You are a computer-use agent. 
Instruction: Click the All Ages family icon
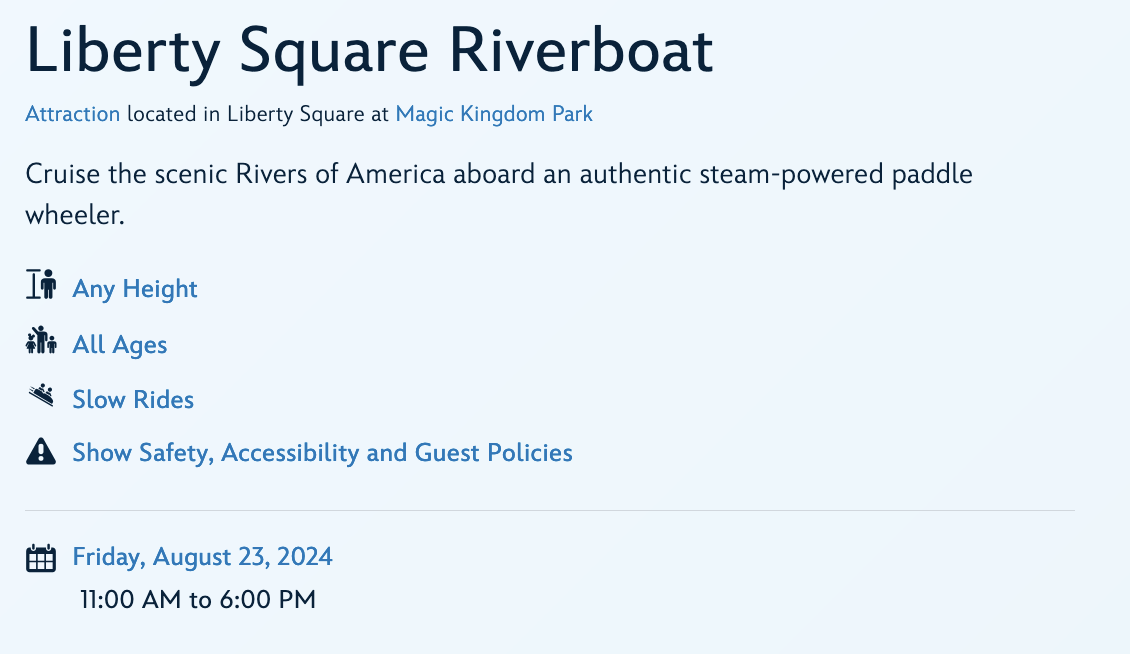click(x=41, y=342)
